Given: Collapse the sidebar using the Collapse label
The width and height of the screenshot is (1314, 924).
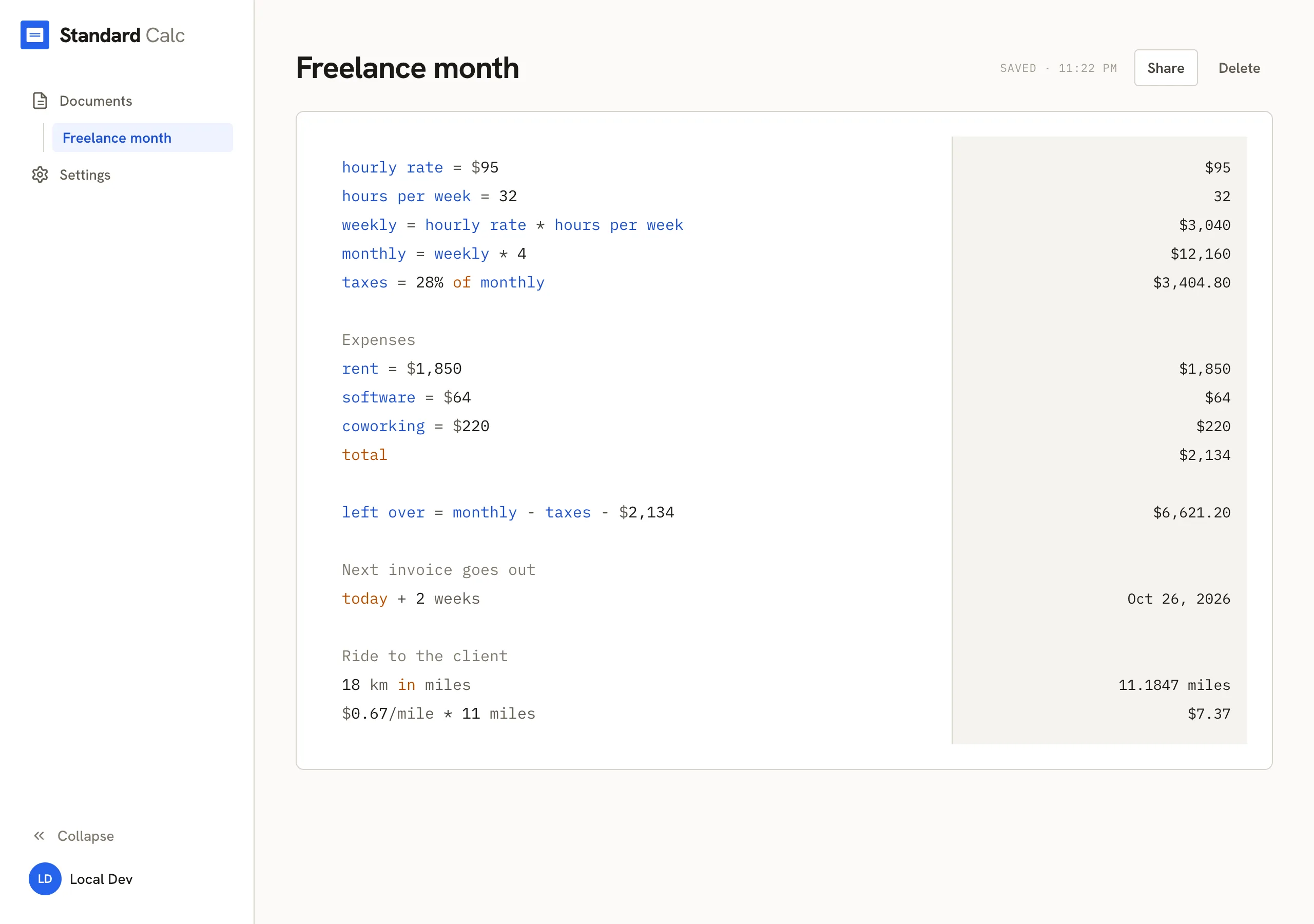Looking at the screenshot, I should (86, 836).
